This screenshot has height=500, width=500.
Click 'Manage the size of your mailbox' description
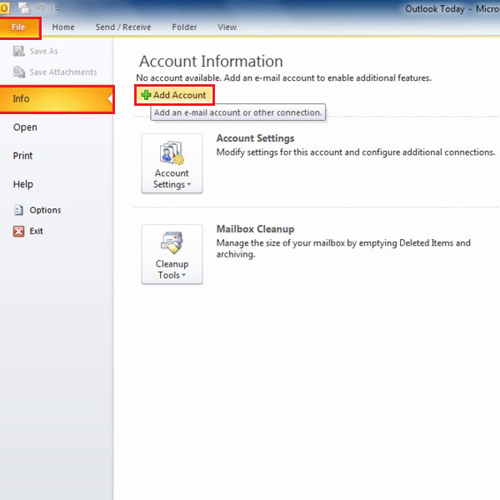343,249
